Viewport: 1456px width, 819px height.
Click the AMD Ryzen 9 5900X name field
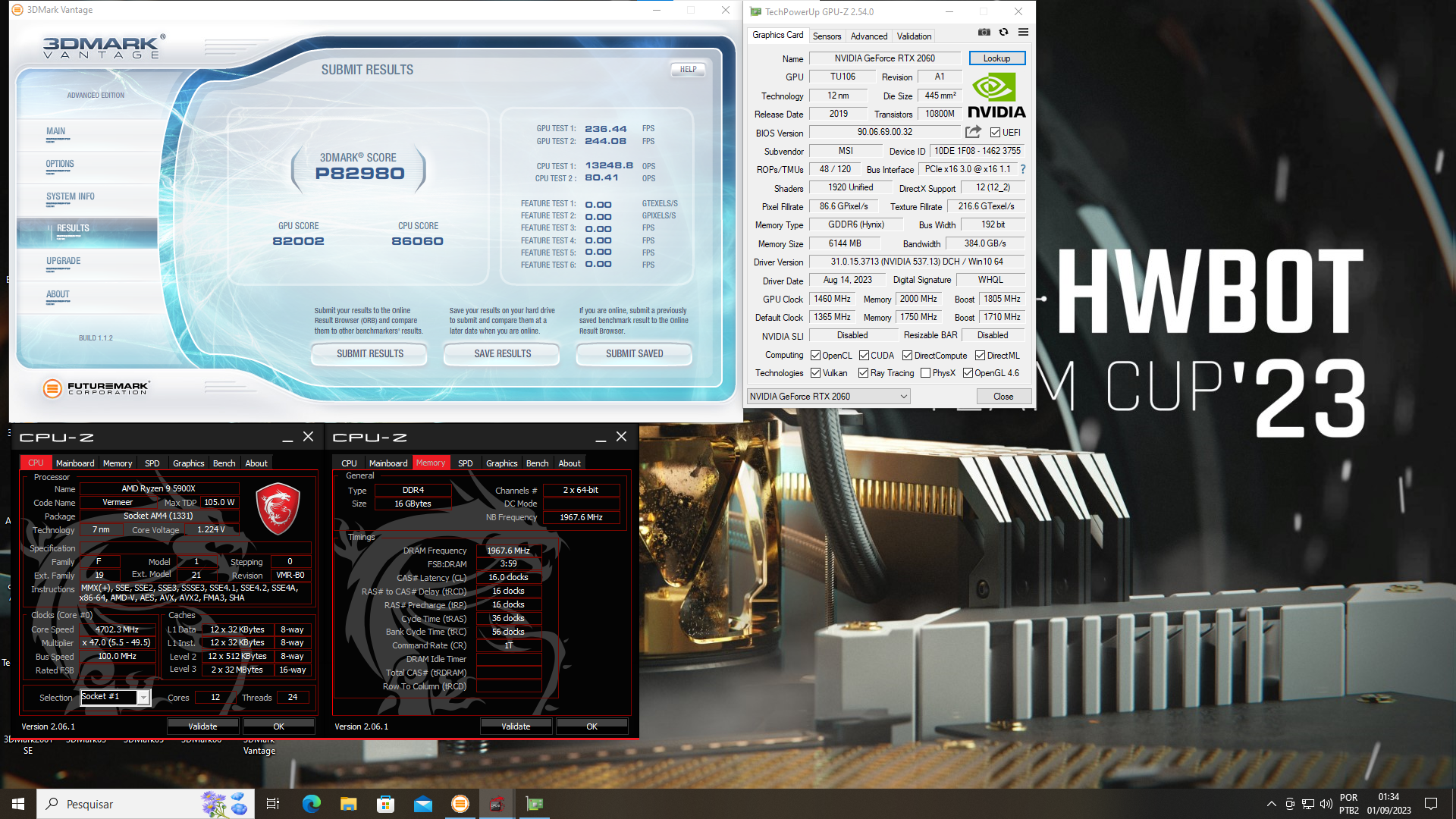(x=158, y=489)
